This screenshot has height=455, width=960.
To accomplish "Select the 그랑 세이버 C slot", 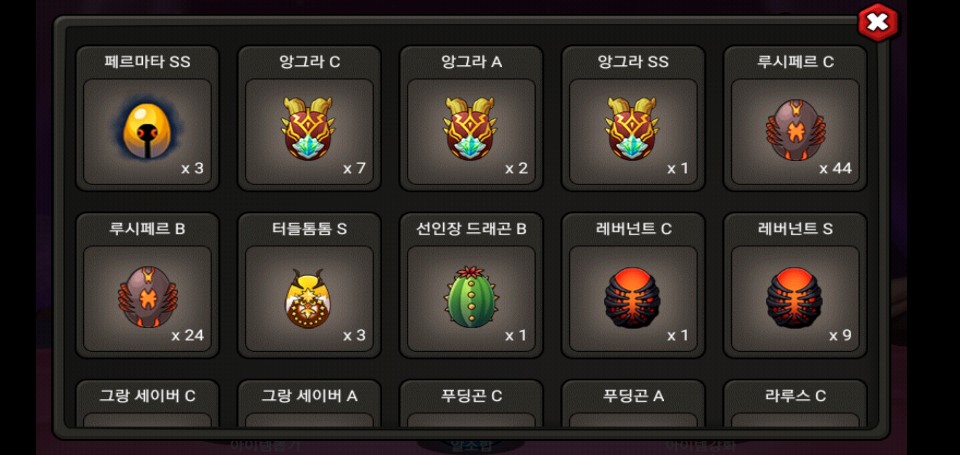I will pyautogui.click(x=147, y=404).
